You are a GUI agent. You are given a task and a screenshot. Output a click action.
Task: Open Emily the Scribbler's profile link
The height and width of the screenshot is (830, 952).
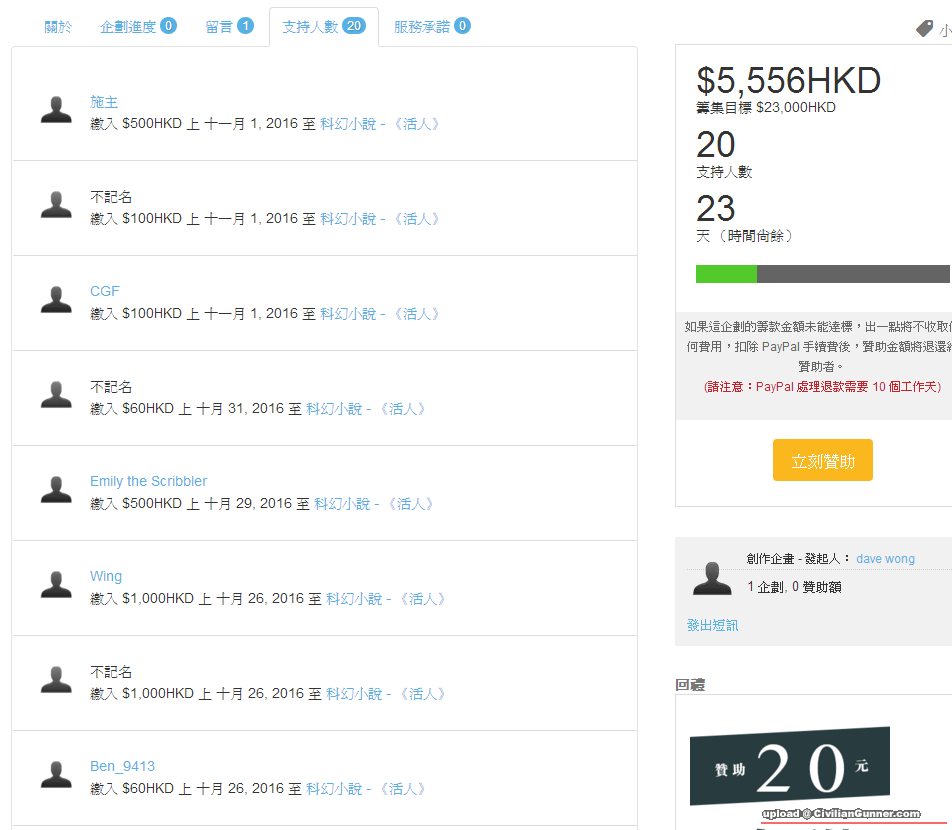[148, 481]
